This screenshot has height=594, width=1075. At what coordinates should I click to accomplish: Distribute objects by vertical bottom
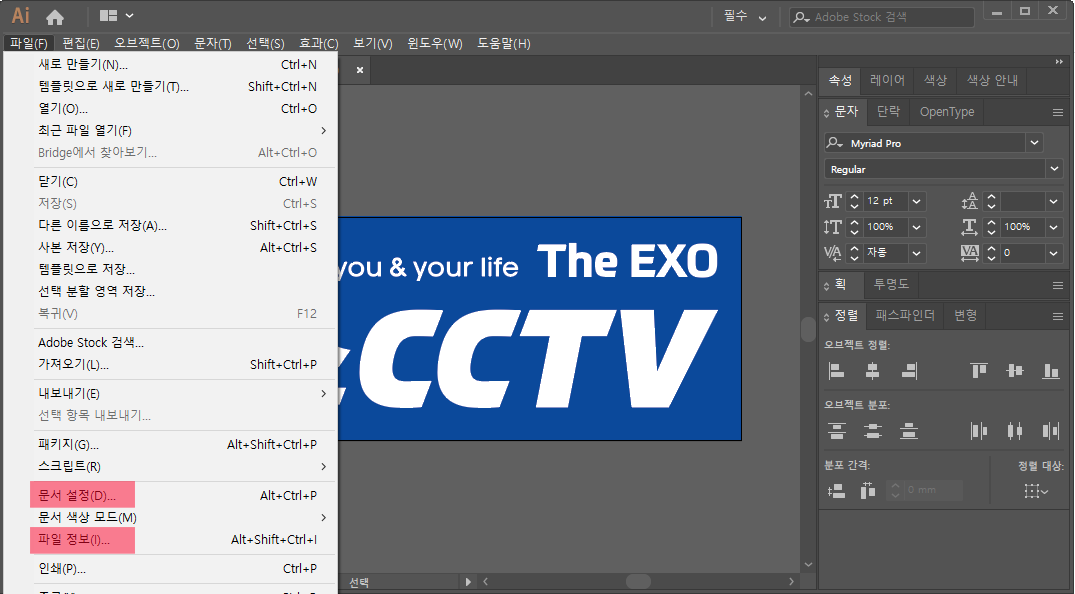click(x=909, y=431)
